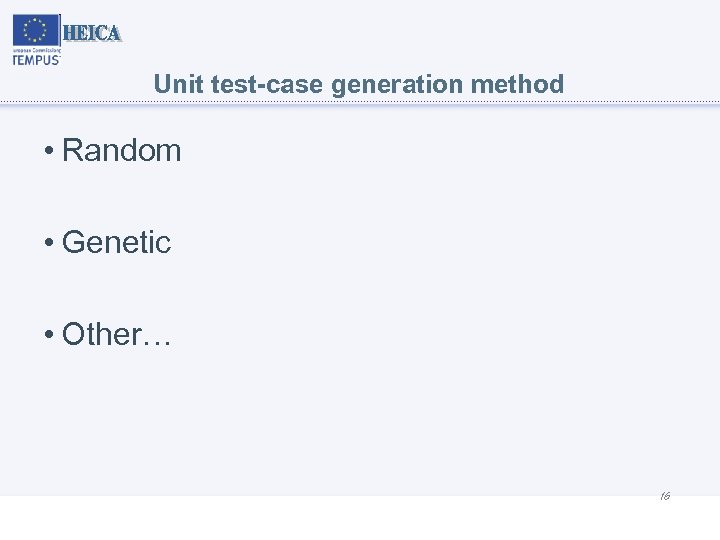Click the EU flag logo
Screen dimensions: 720x540
coord(36,30)
